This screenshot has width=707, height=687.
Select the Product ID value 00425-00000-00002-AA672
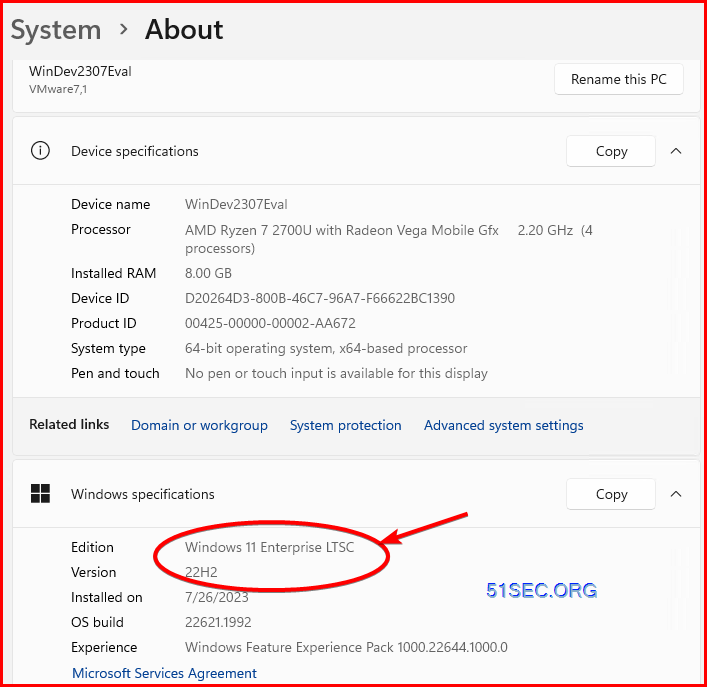(x=270, y=323)
